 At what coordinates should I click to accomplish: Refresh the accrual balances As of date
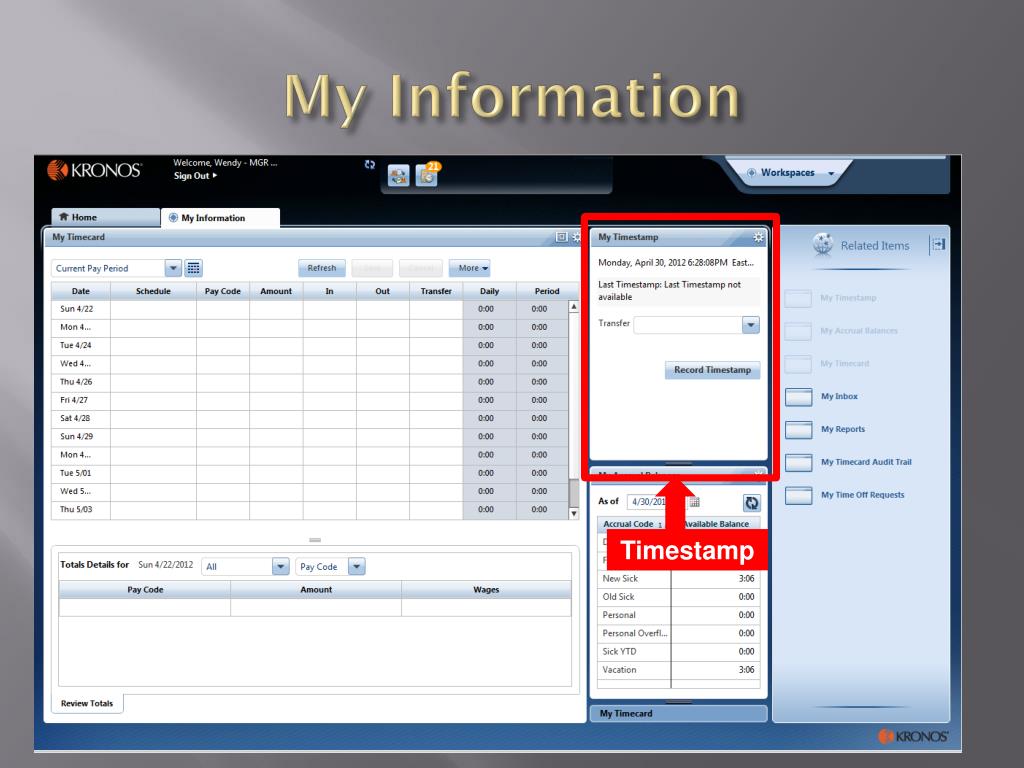[752, 502]
